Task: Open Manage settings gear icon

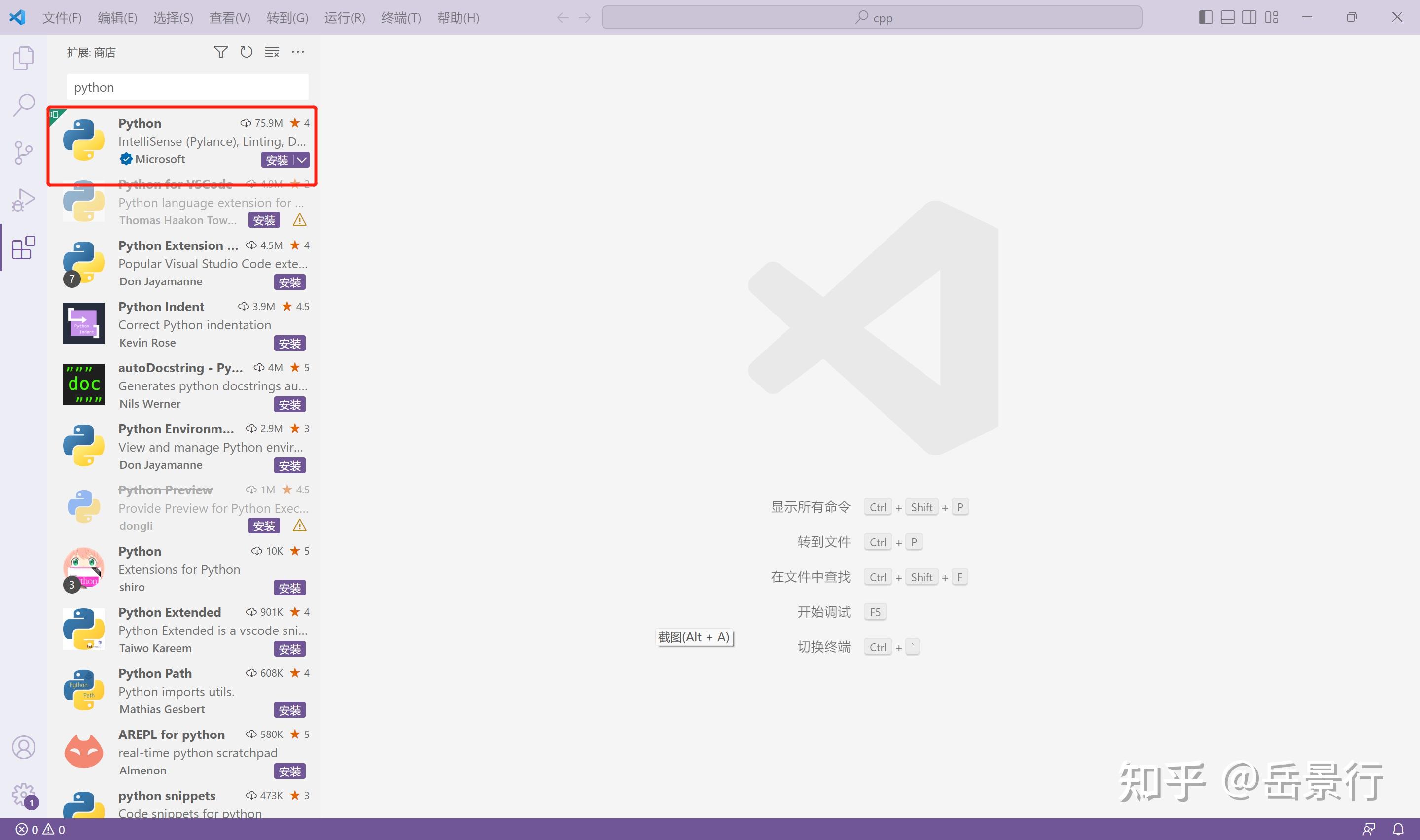Action: (23, 794)
